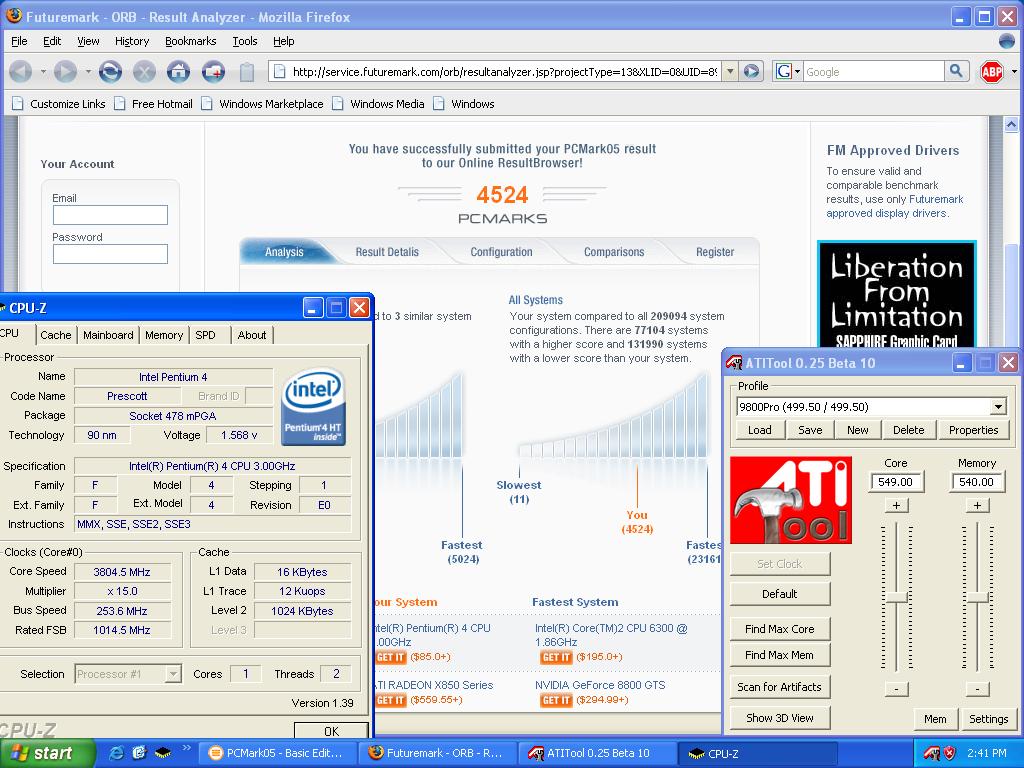Switch to CPU-Z Cache tab
The image size is (1024, 768).
click(56, 335)
